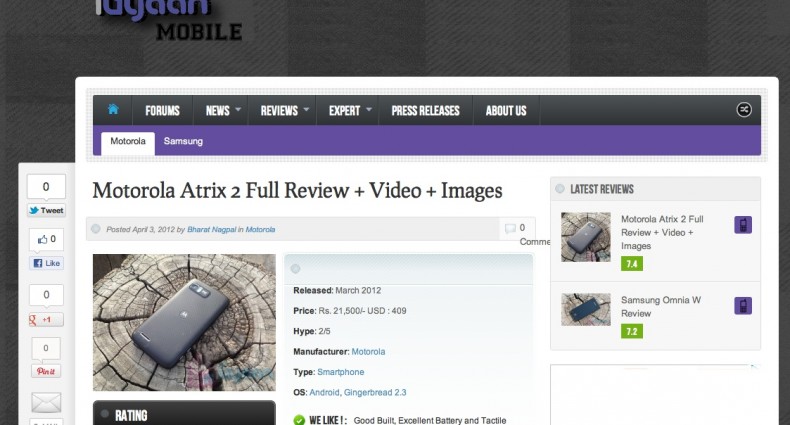Screen dimensions: 790x425
Task: Click the email envelope share icon
Action: tap(46, 402)
